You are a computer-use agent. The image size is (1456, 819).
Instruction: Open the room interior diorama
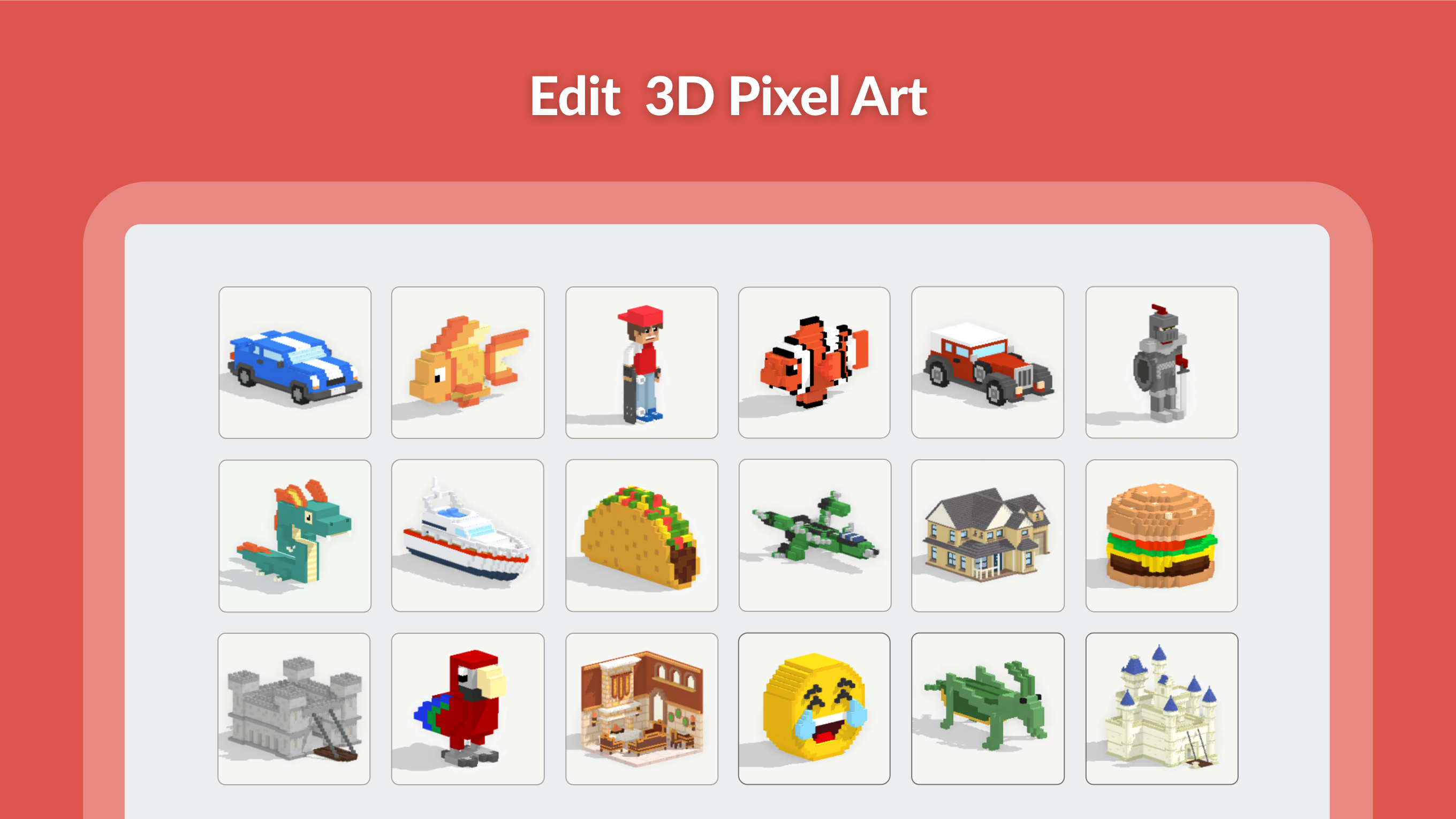[641, 709]
